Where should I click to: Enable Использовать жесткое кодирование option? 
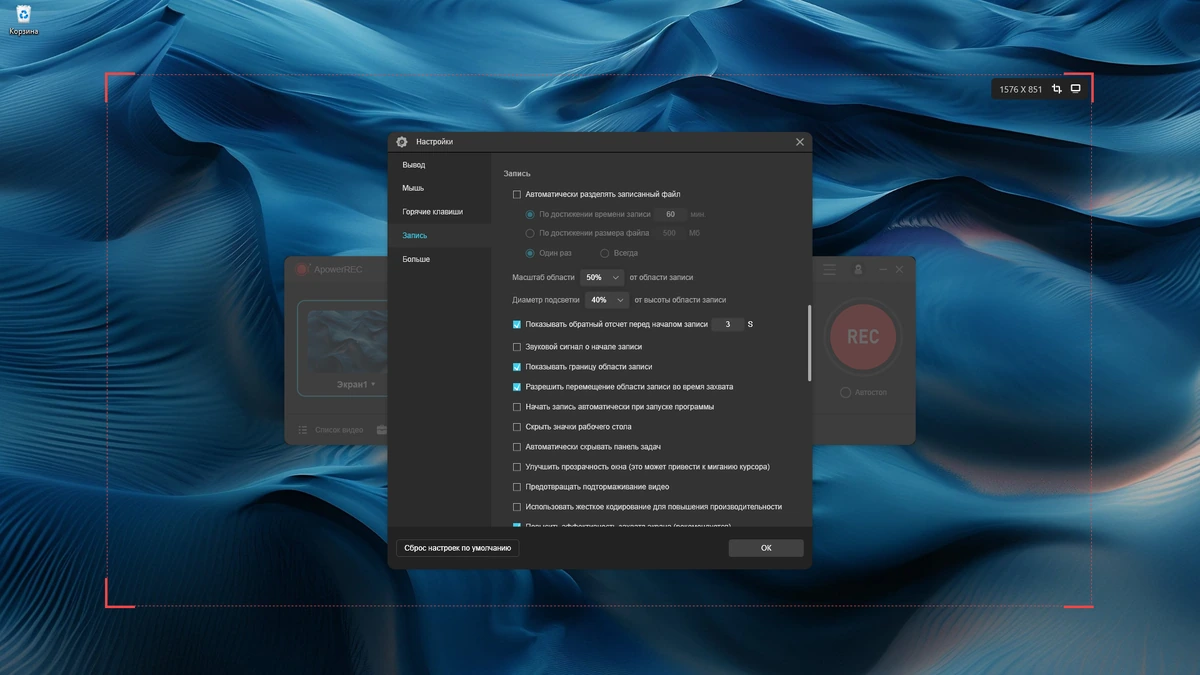click(517, 507)
